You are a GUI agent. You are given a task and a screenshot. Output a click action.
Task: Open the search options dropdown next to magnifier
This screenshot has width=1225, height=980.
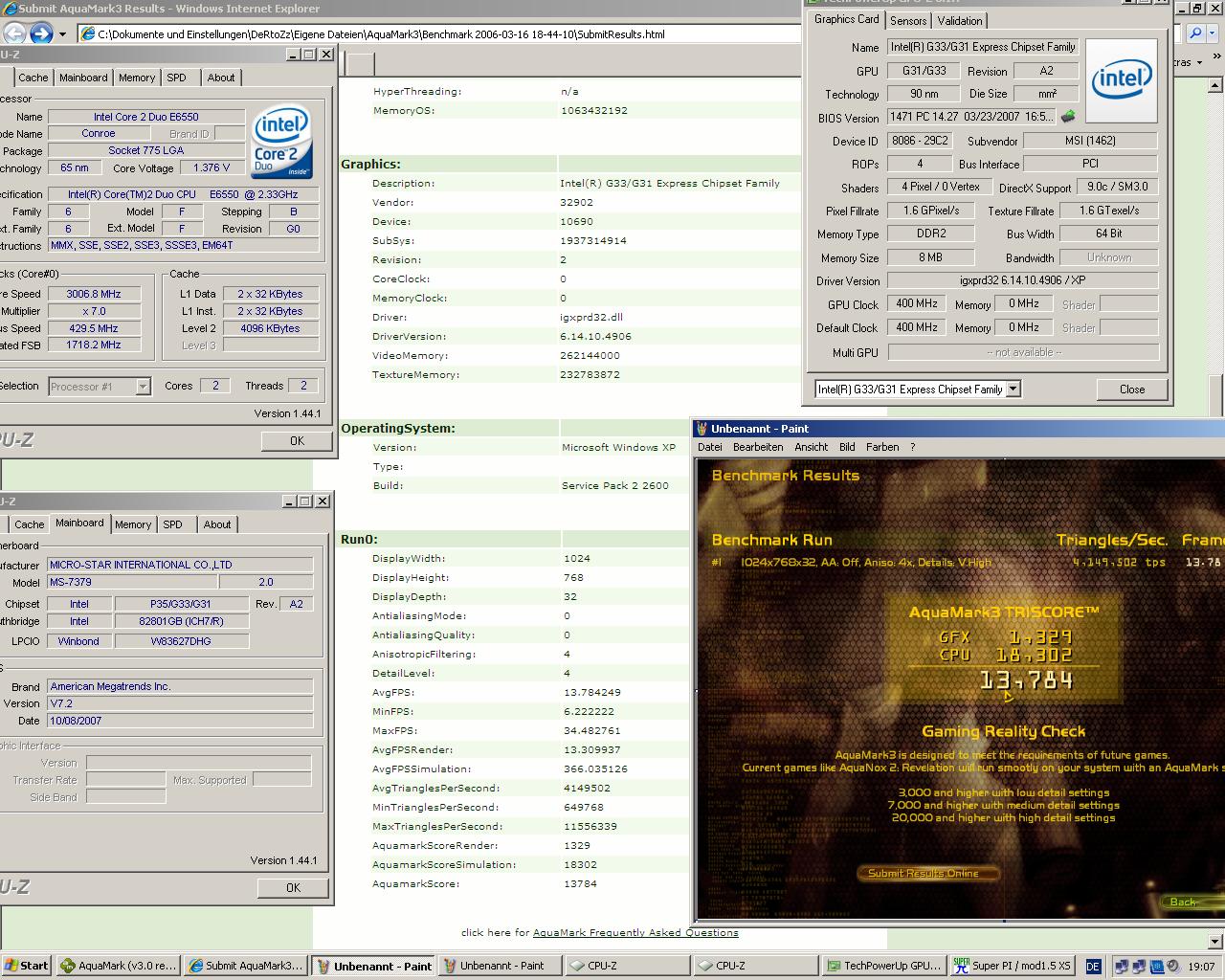pyautogui.click(x=1213, y=33)
